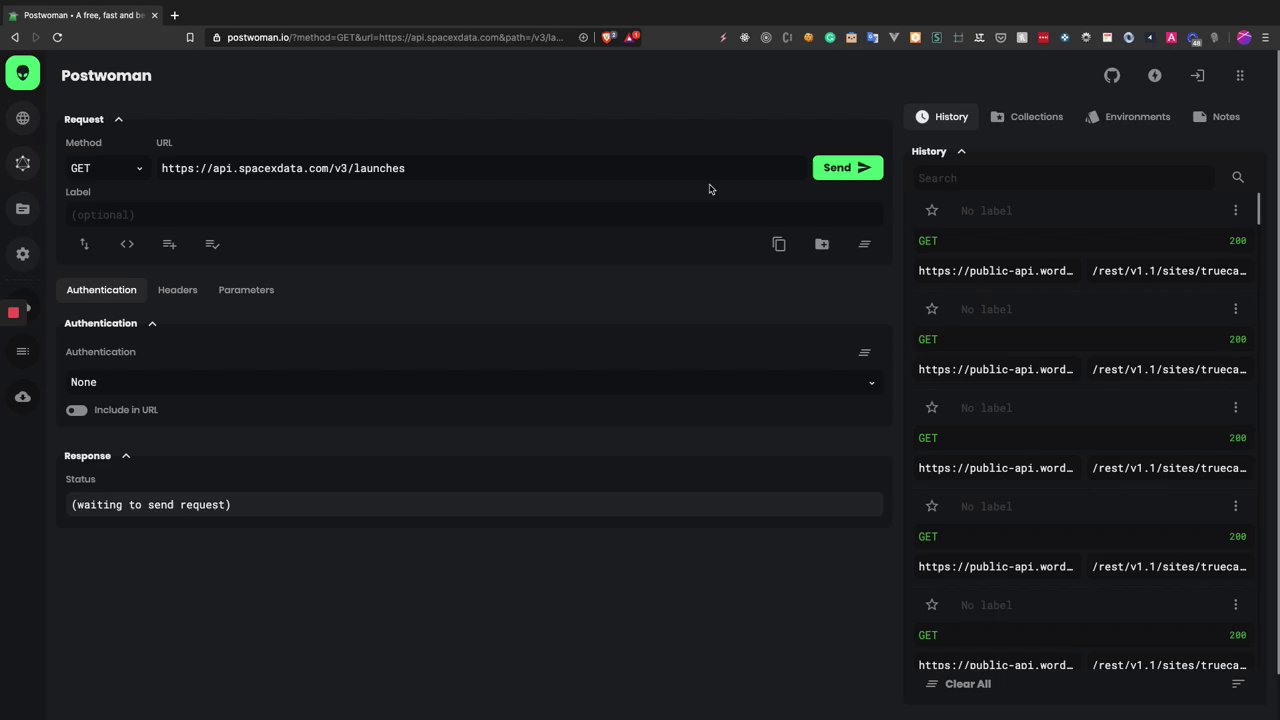Copy the request using the copy icon
This screenshot has width=1280, height=720.
pyautogui.click(x=779, y=244)
